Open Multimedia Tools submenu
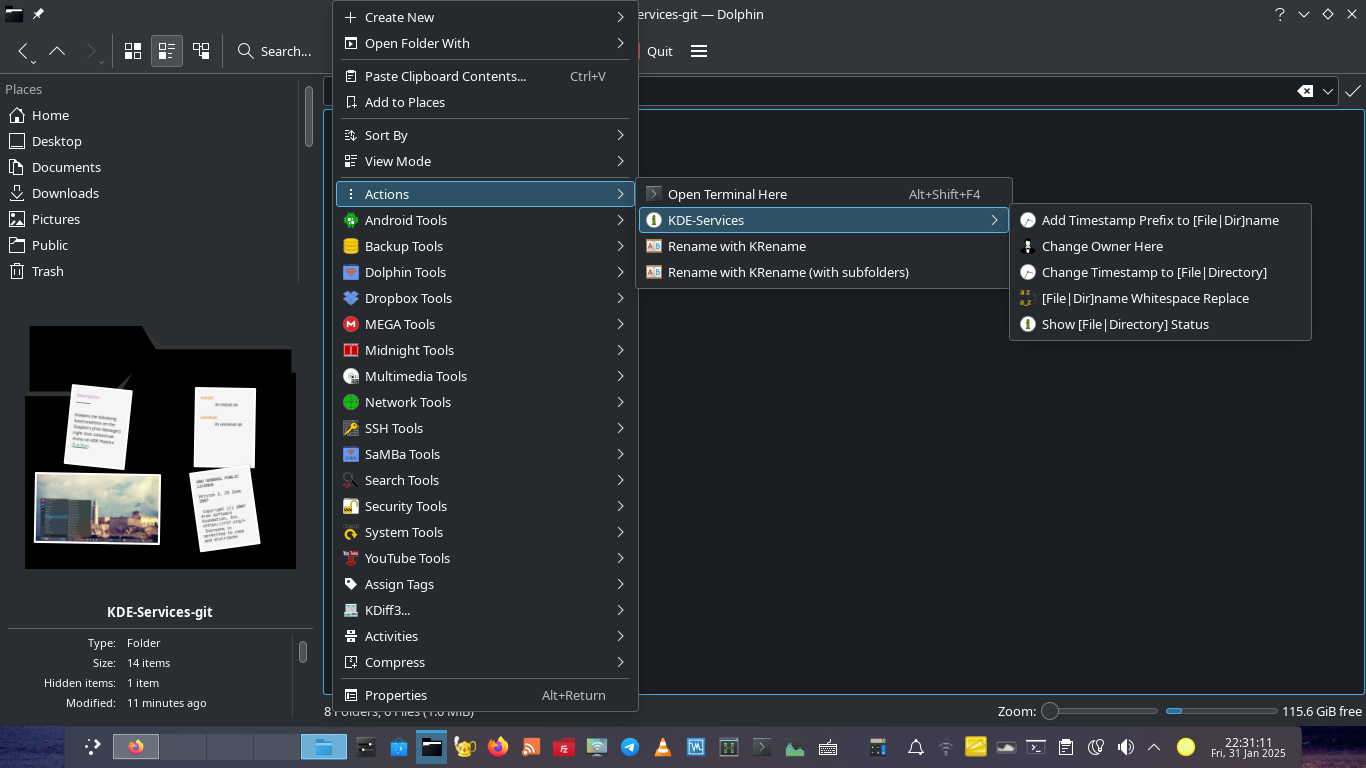Viewport: 1366px width, 768px height. point(485,376)
